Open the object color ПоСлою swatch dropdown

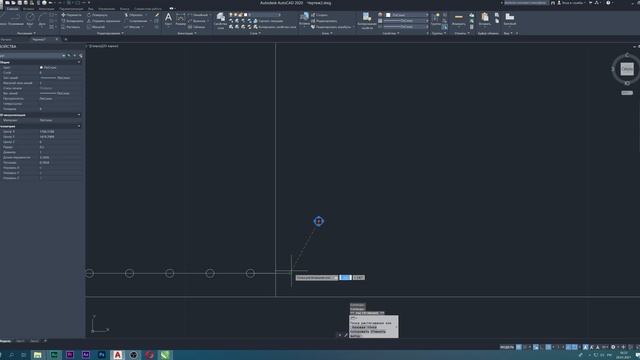[406, 15]
